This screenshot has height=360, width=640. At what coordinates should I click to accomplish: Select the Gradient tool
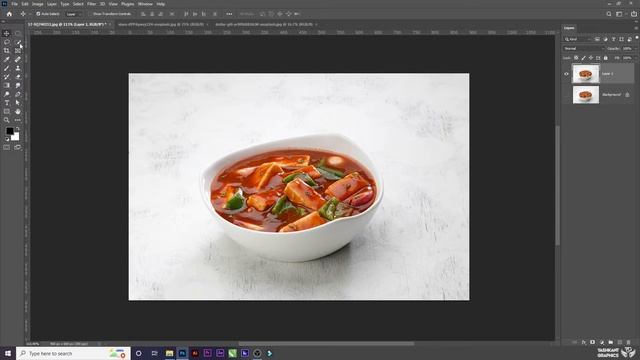pos(7,85)
